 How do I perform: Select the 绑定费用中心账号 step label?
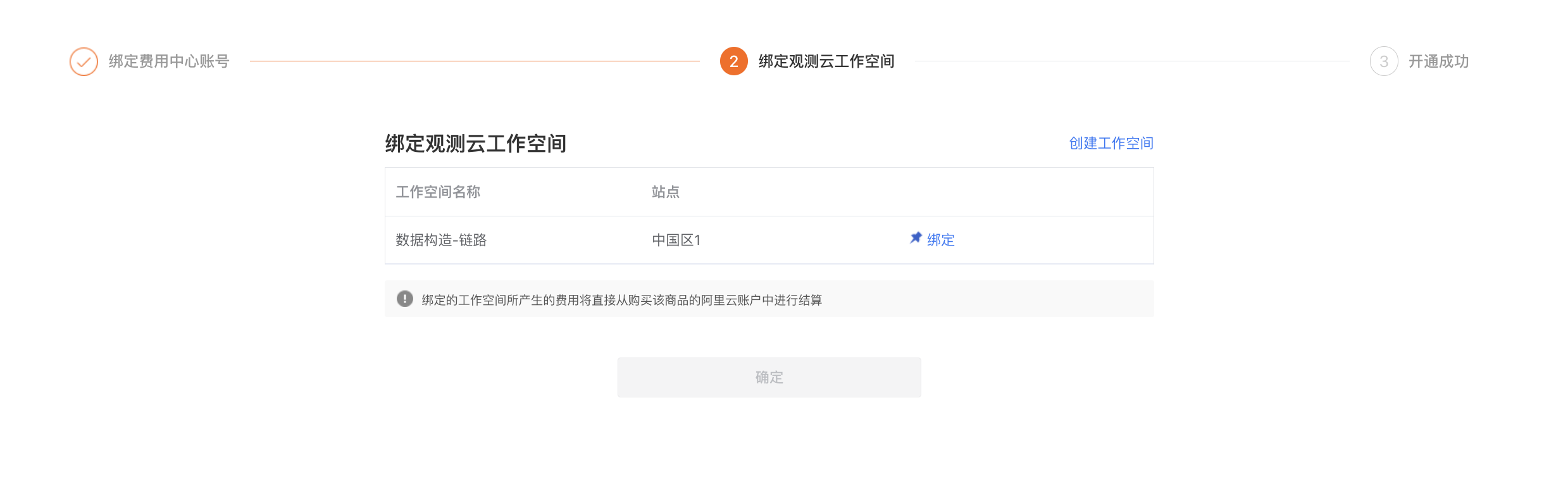[x=169, y=61]
